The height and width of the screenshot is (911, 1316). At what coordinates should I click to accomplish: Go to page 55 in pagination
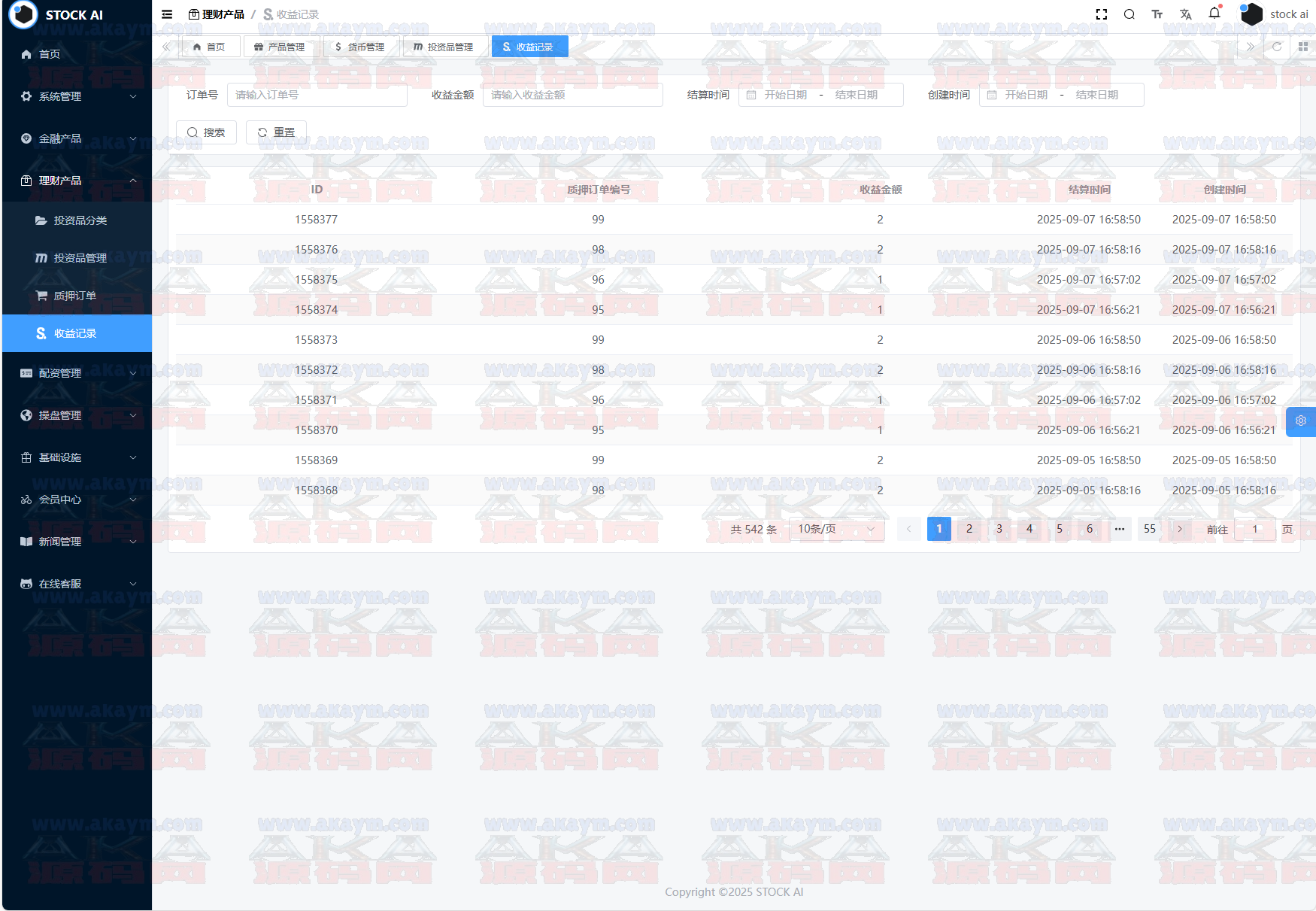tap(1150, 530)
